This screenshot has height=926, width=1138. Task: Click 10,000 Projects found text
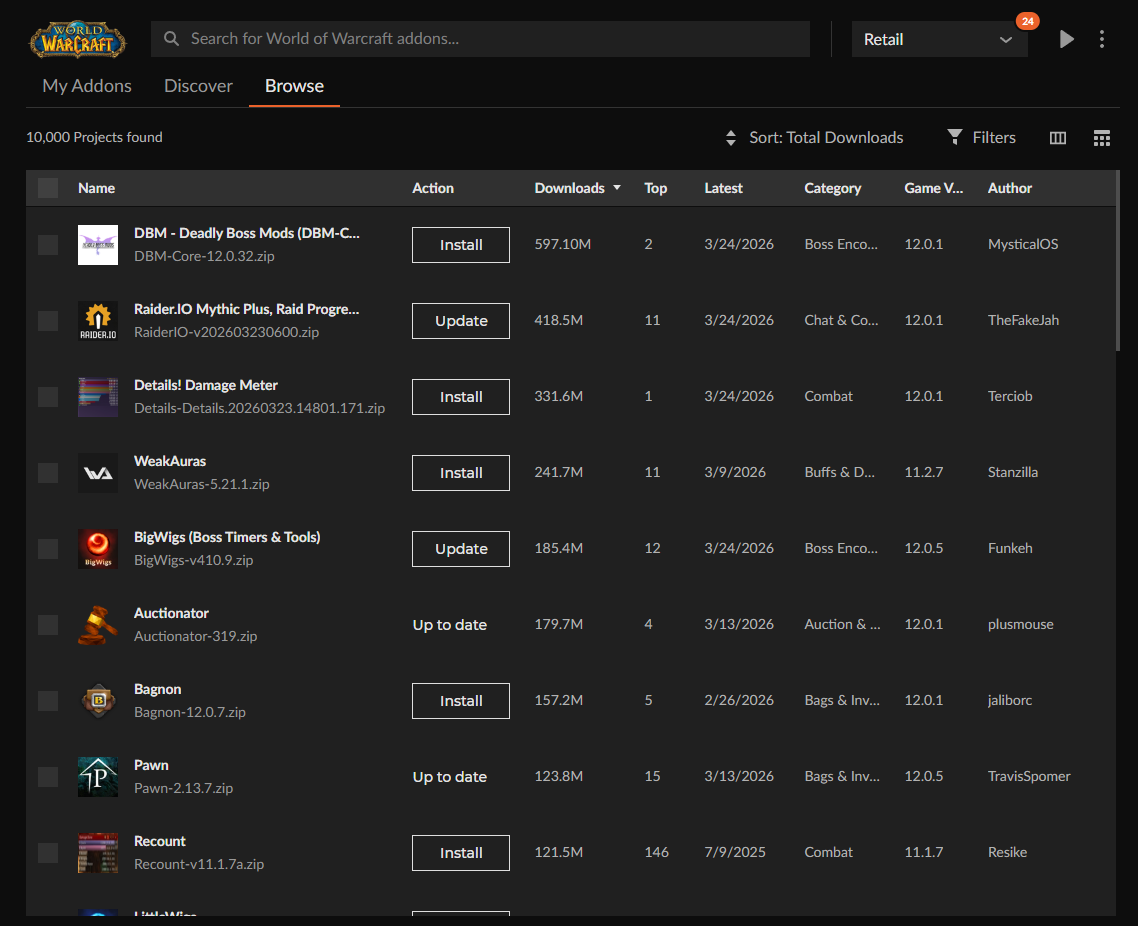[94, 137]
